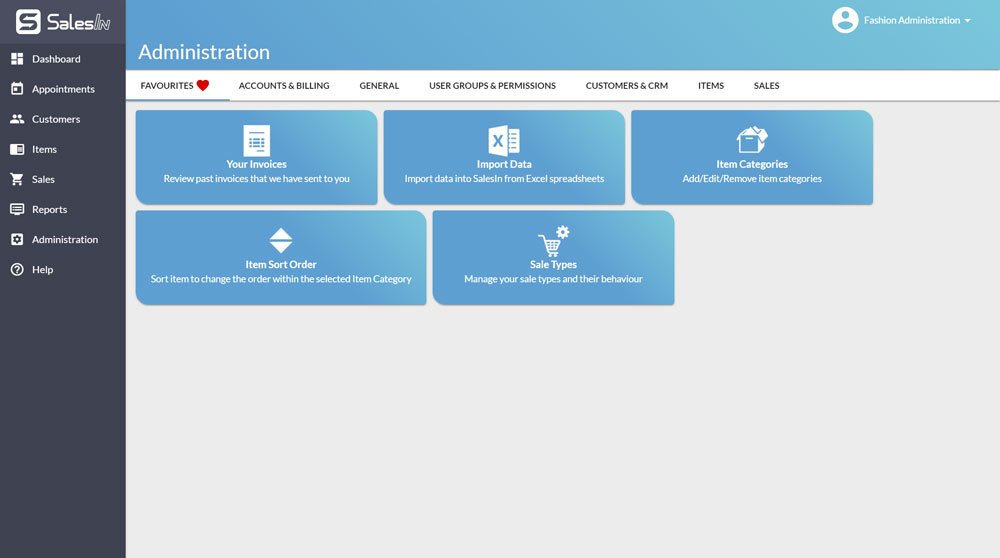Open Help from the sidebar

pyautogui.click(x=62, y=269)
